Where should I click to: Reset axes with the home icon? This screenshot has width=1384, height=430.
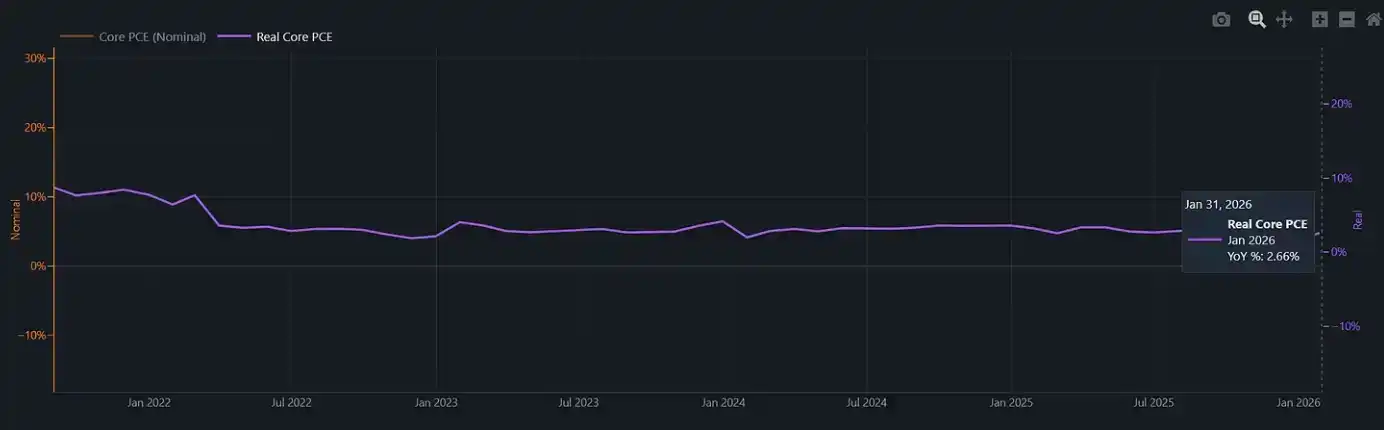(x=1373, y=19)
